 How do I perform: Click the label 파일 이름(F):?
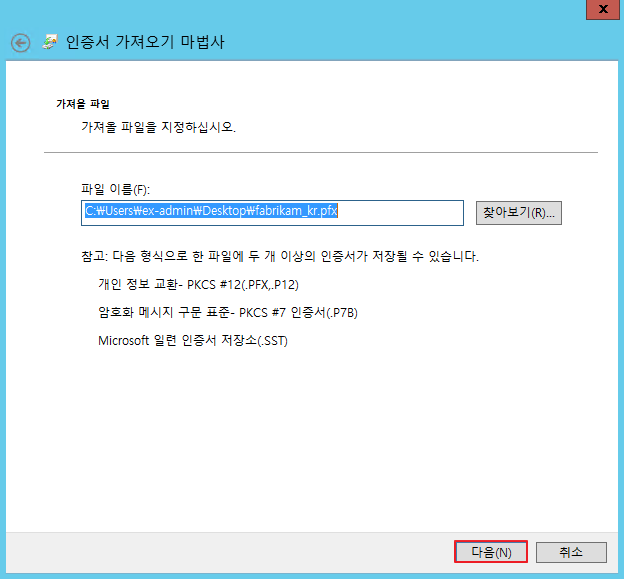point(115,189)
